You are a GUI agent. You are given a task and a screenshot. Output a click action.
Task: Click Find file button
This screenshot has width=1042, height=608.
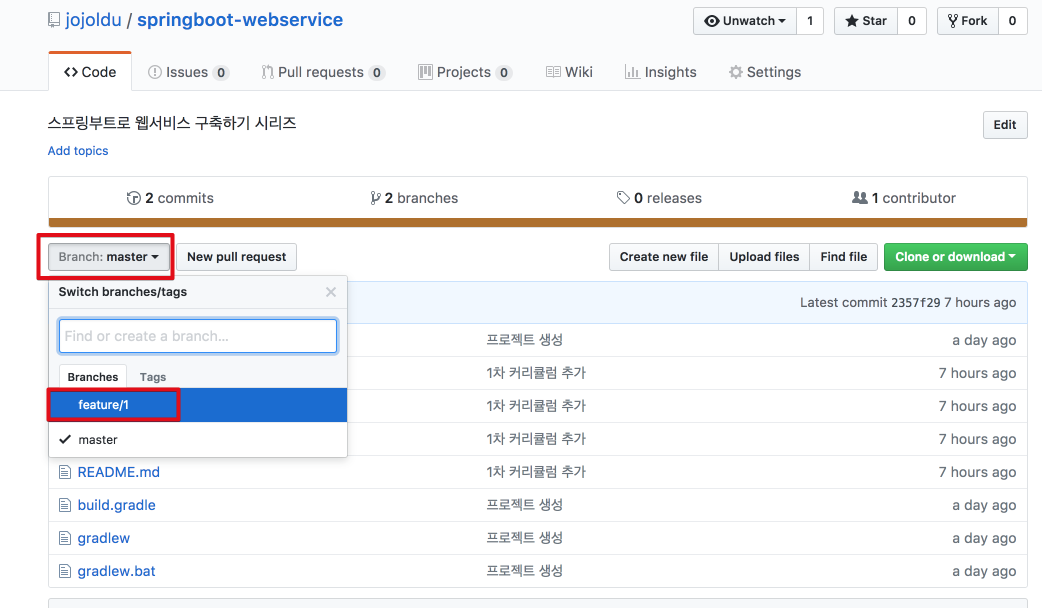(x=844, y=256)
